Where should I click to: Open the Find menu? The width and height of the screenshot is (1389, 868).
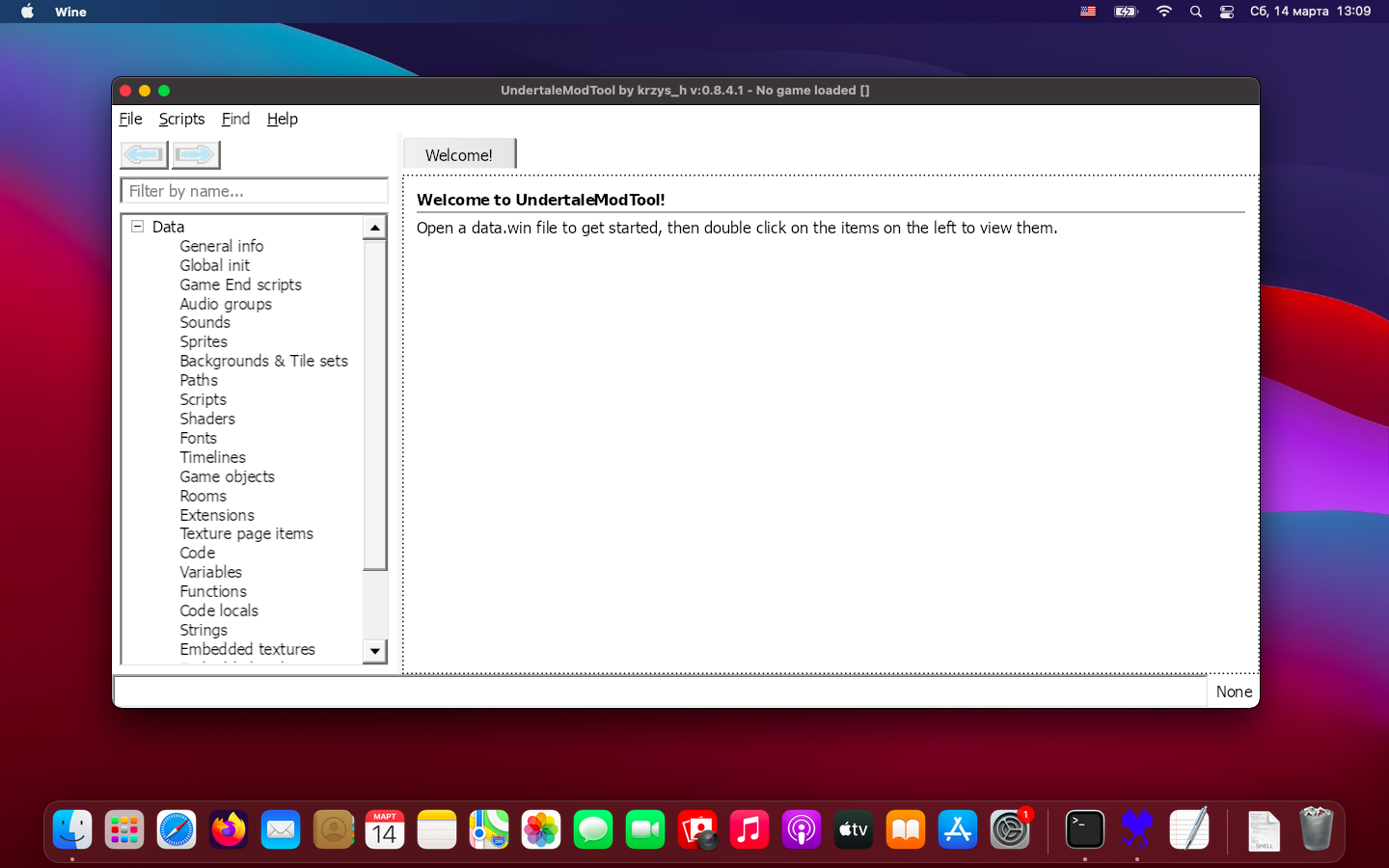(235, 119)
